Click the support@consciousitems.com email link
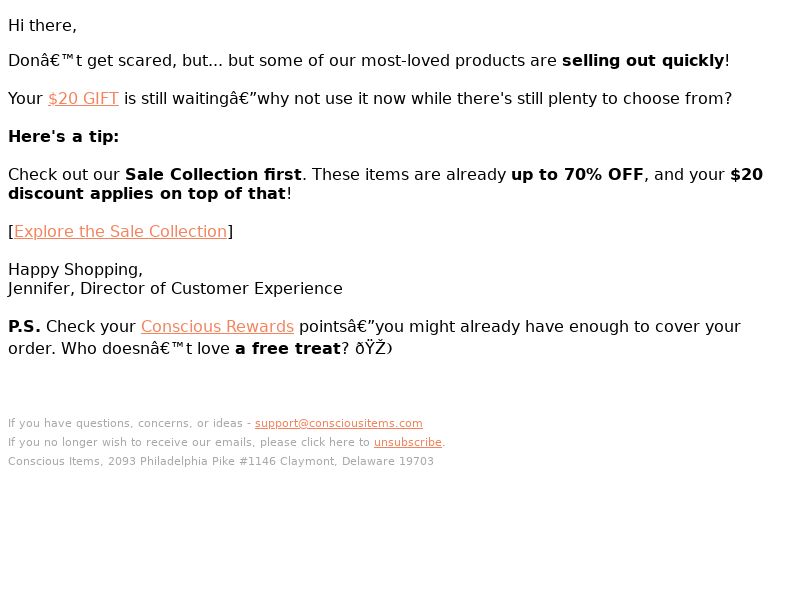The width and height of the screenshot is (800, 600). (339, 423)
